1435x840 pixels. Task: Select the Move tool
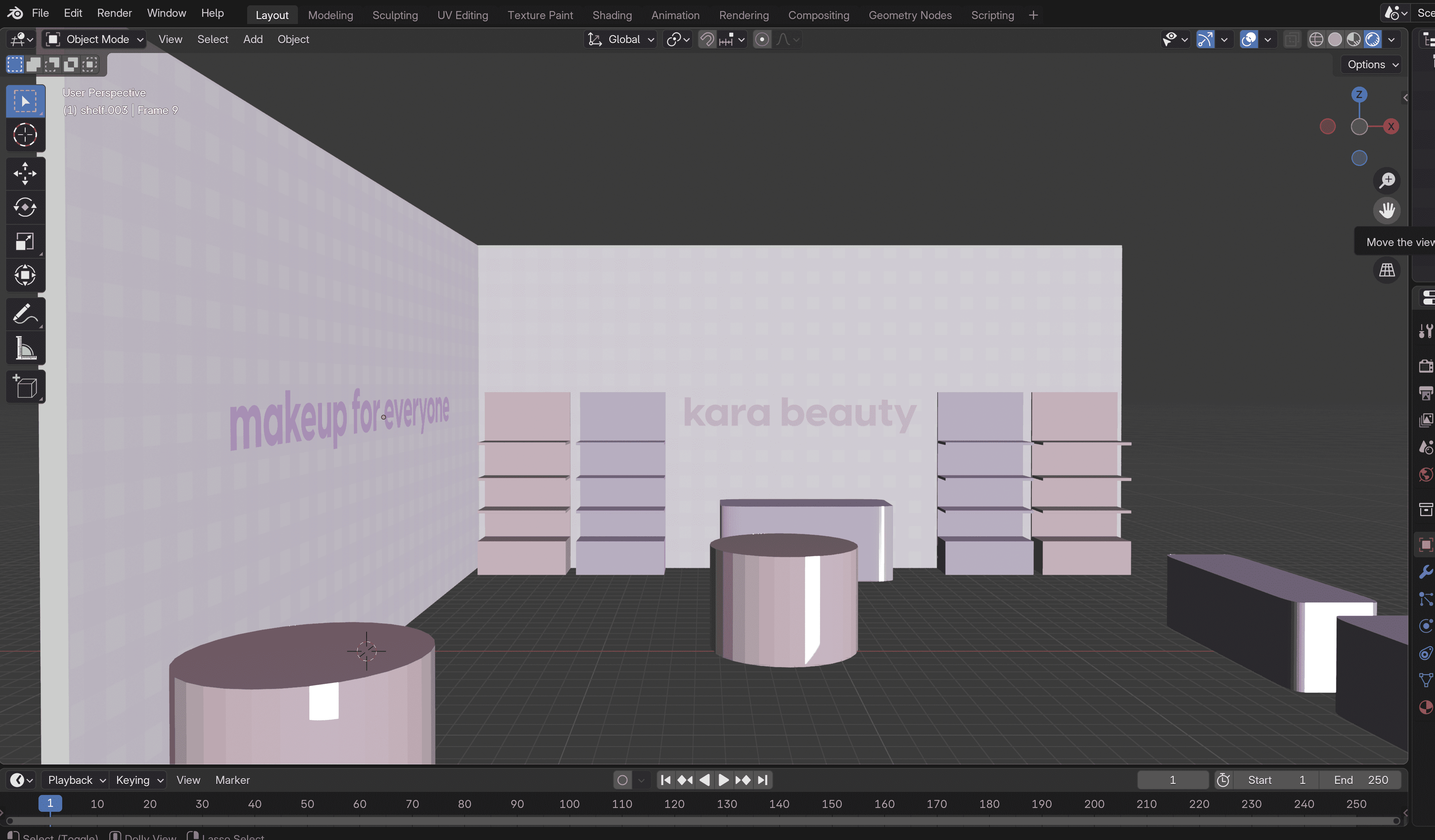tap(25, 173)
